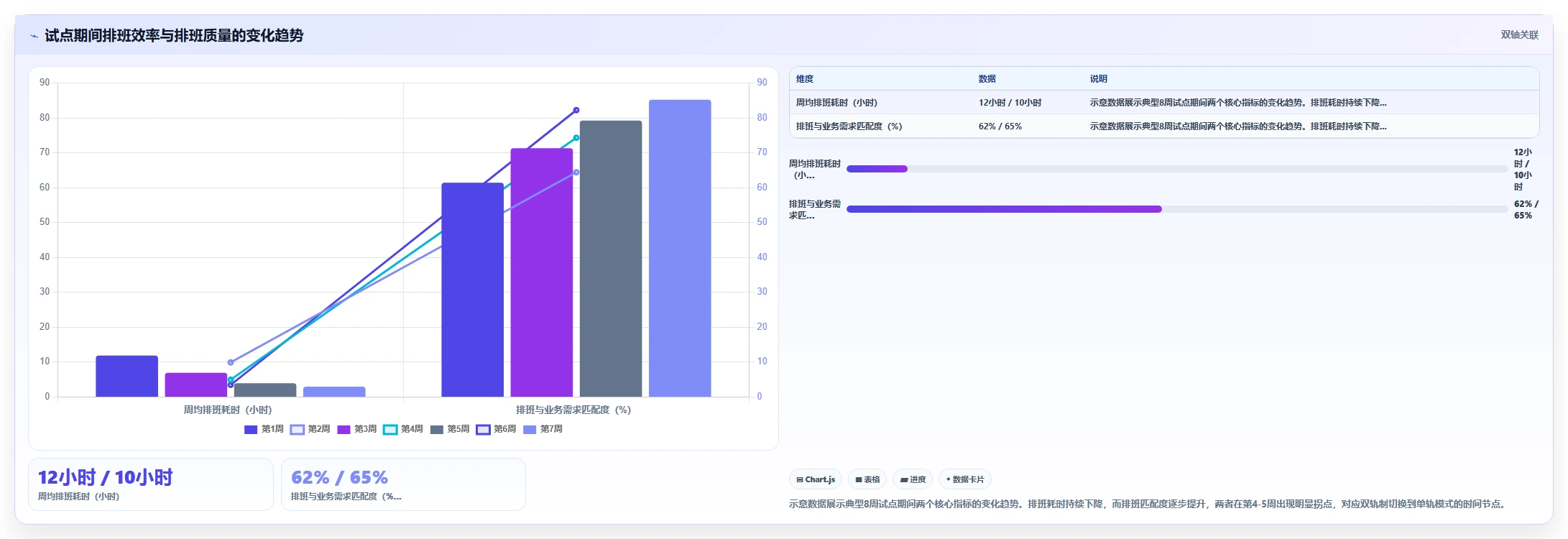1568x539 pixels.
Task: Click the 第5周 legend swatch
Action: (x=437, y=430)
